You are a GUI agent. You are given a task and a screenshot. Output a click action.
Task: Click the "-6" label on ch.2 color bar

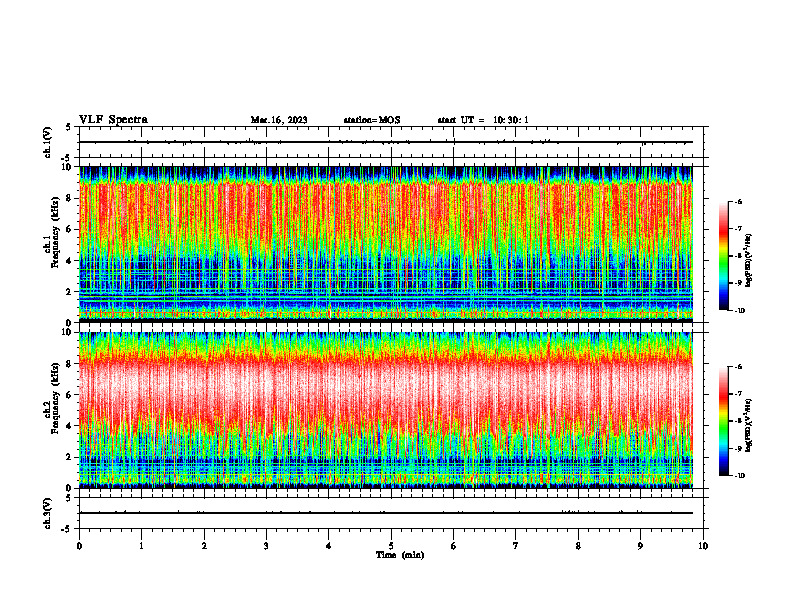[x=739, y=367]
